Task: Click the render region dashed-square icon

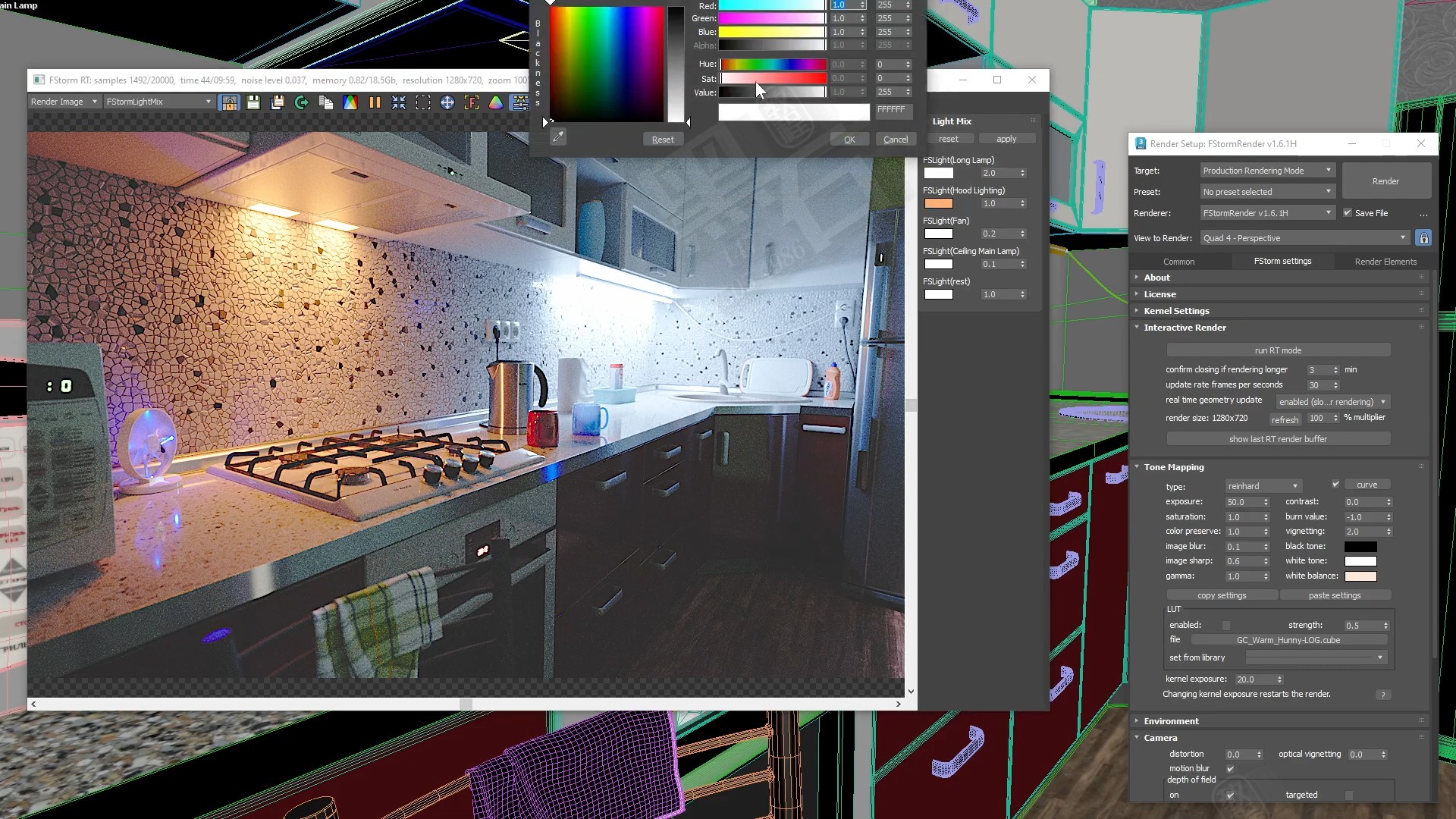Action: 423,102
